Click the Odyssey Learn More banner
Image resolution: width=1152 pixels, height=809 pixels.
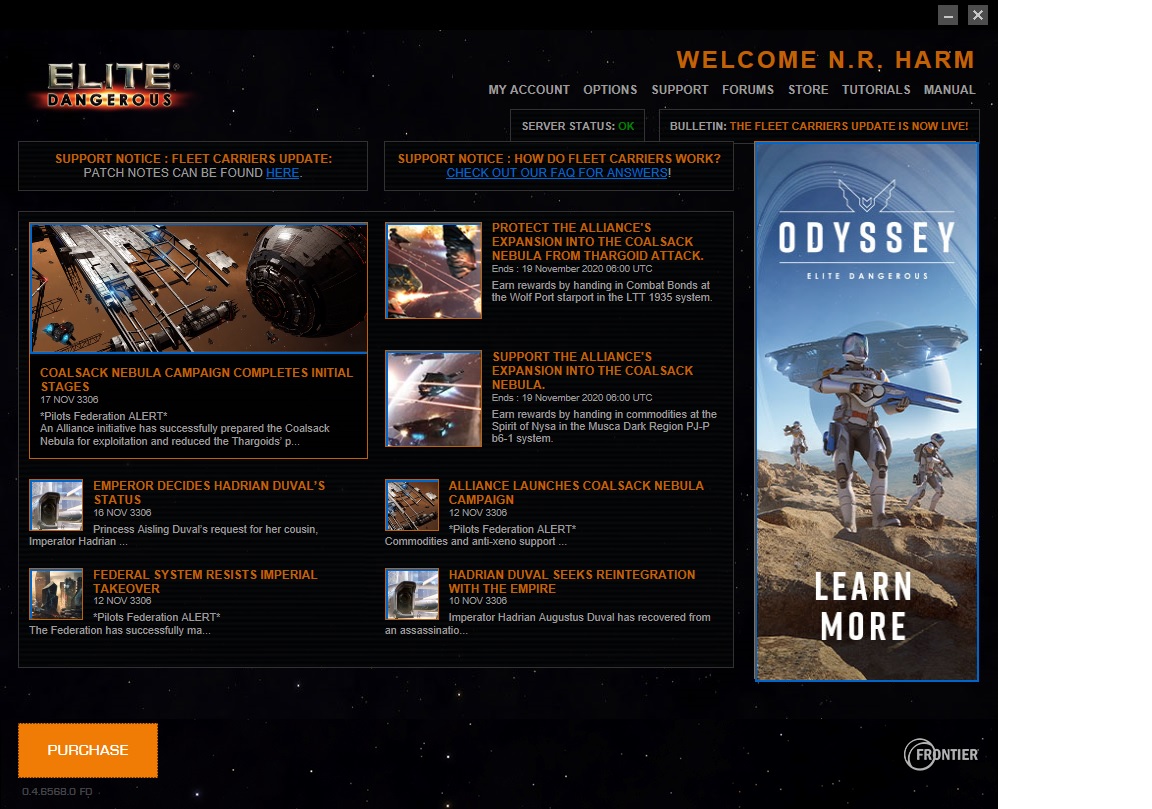866,411
